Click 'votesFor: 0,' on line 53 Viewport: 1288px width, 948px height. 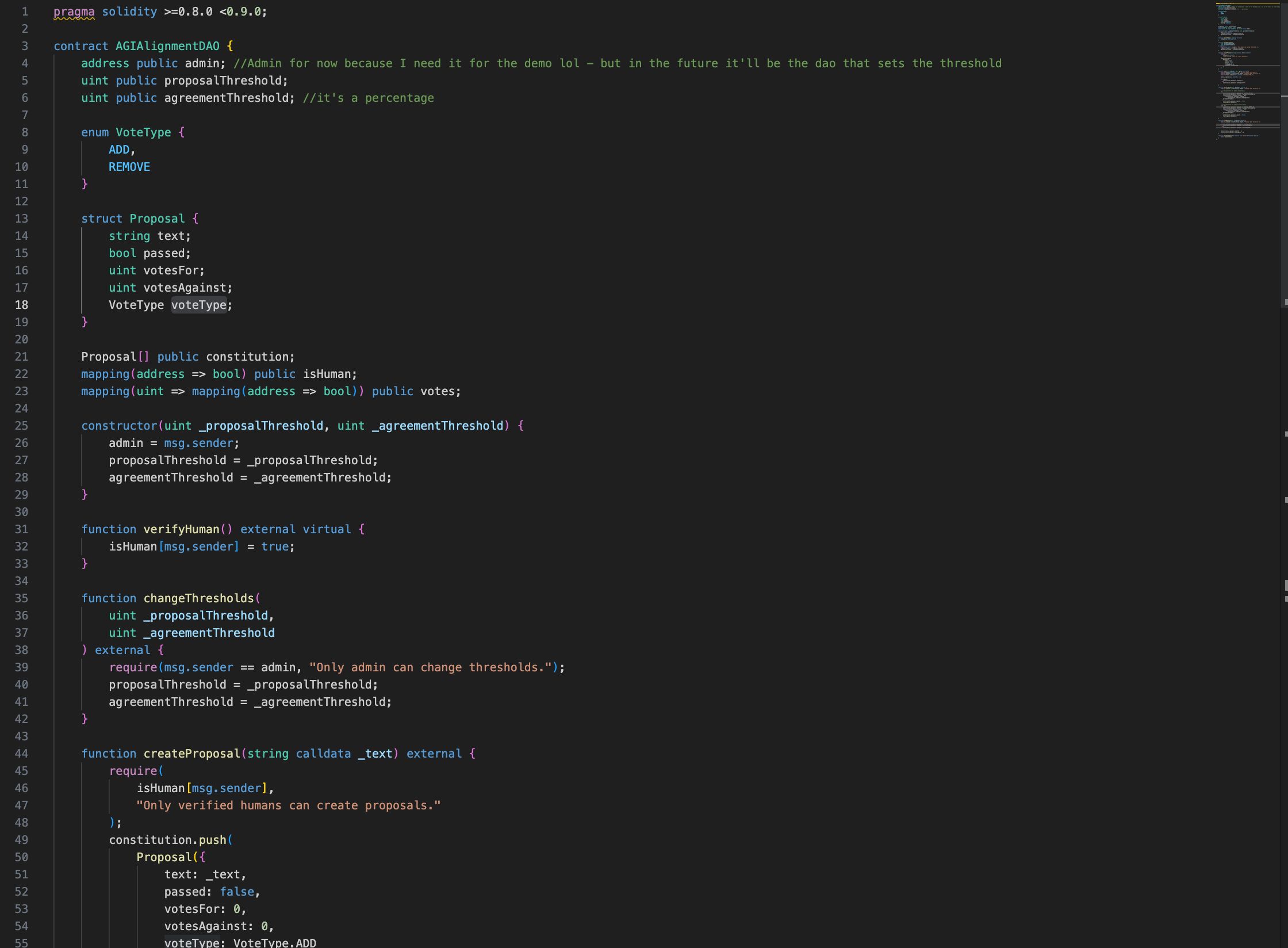(205, 909)
